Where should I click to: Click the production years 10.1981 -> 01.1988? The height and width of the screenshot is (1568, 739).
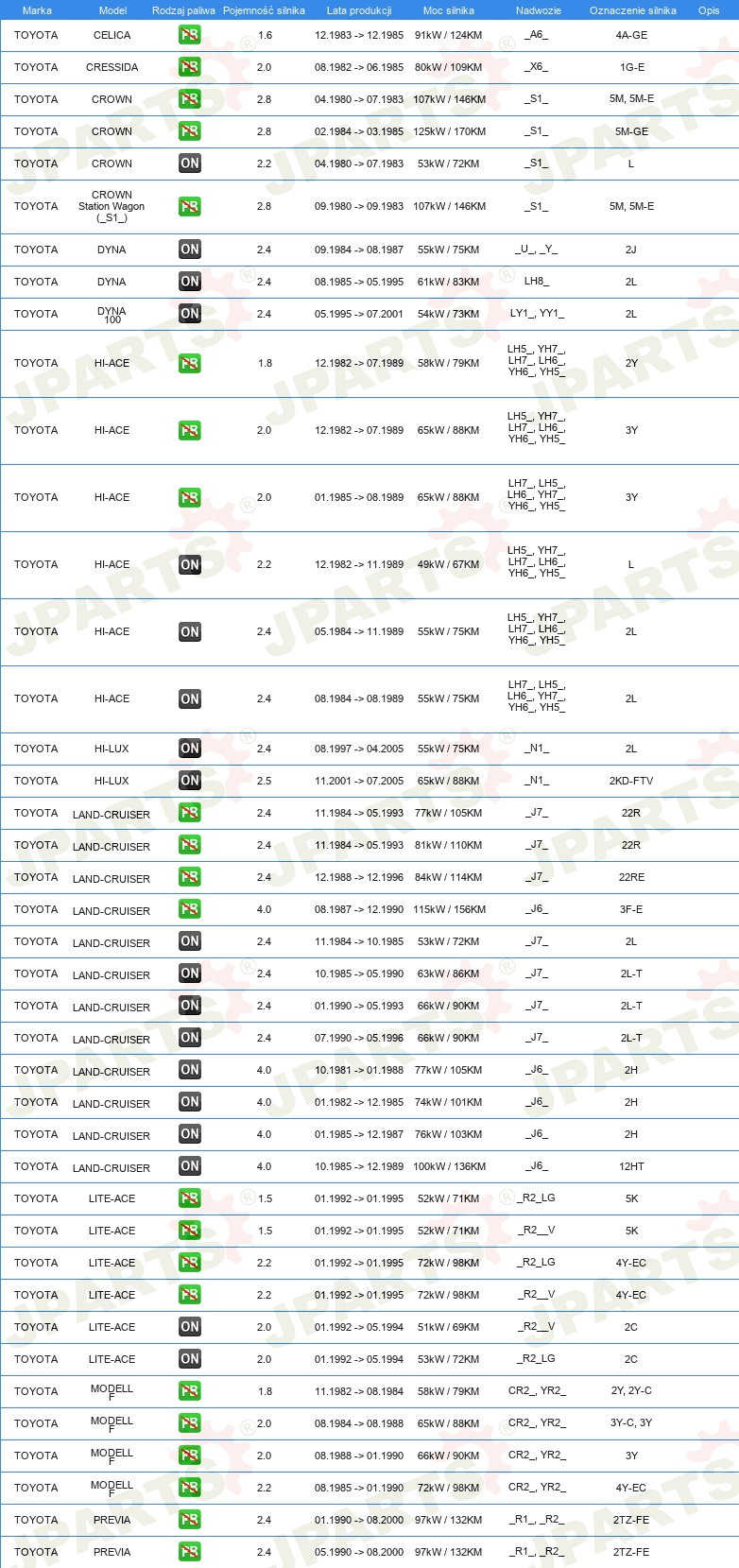(359, 1070)
